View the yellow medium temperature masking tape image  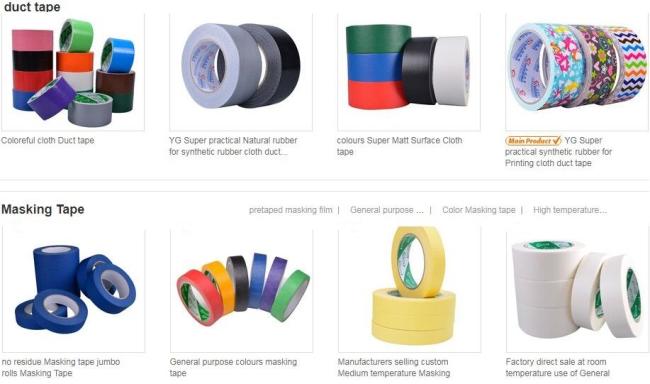410,289
